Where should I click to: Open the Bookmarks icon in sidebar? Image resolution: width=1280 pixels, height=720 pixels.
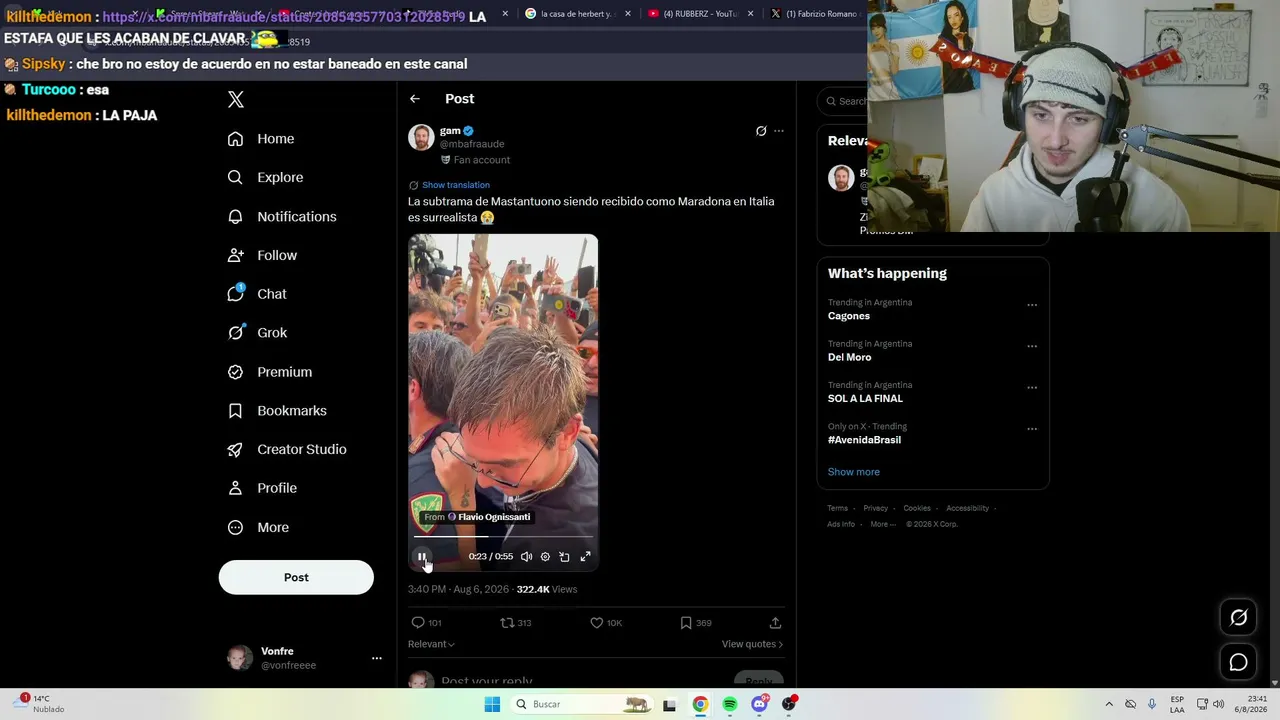[x=235, y=411]
